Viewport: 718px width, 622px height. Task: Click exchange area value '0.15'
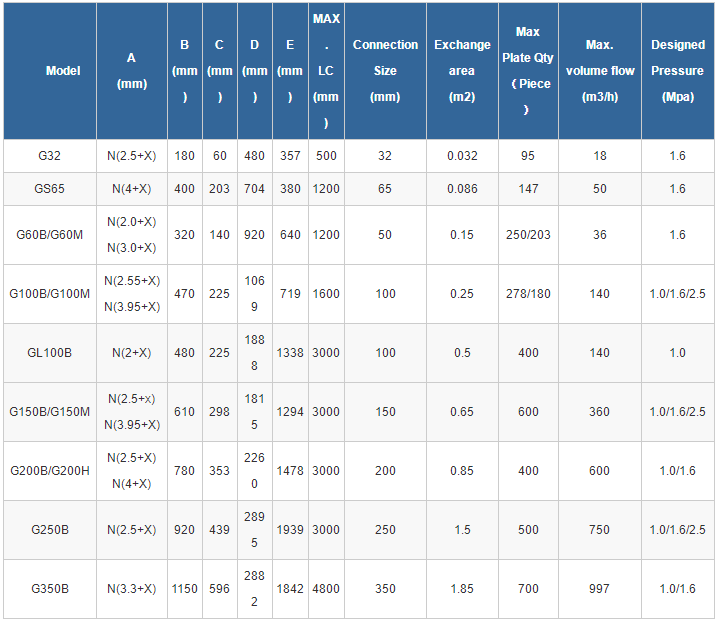click(x=462, y=235)
